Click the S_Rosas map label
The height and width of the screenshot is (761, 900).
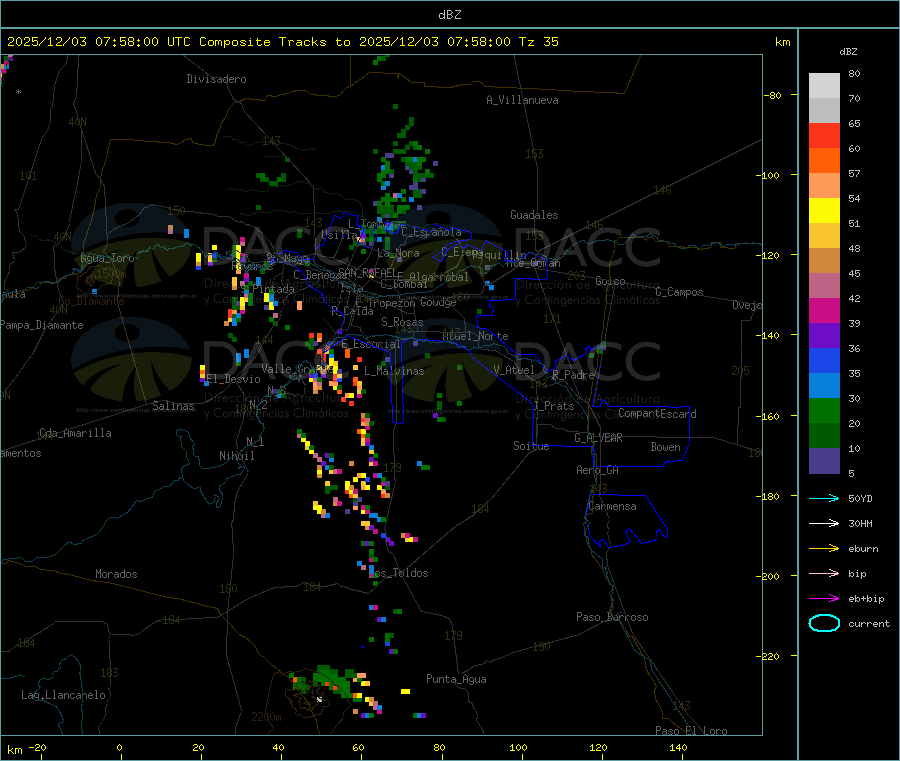tap(402, 322)
